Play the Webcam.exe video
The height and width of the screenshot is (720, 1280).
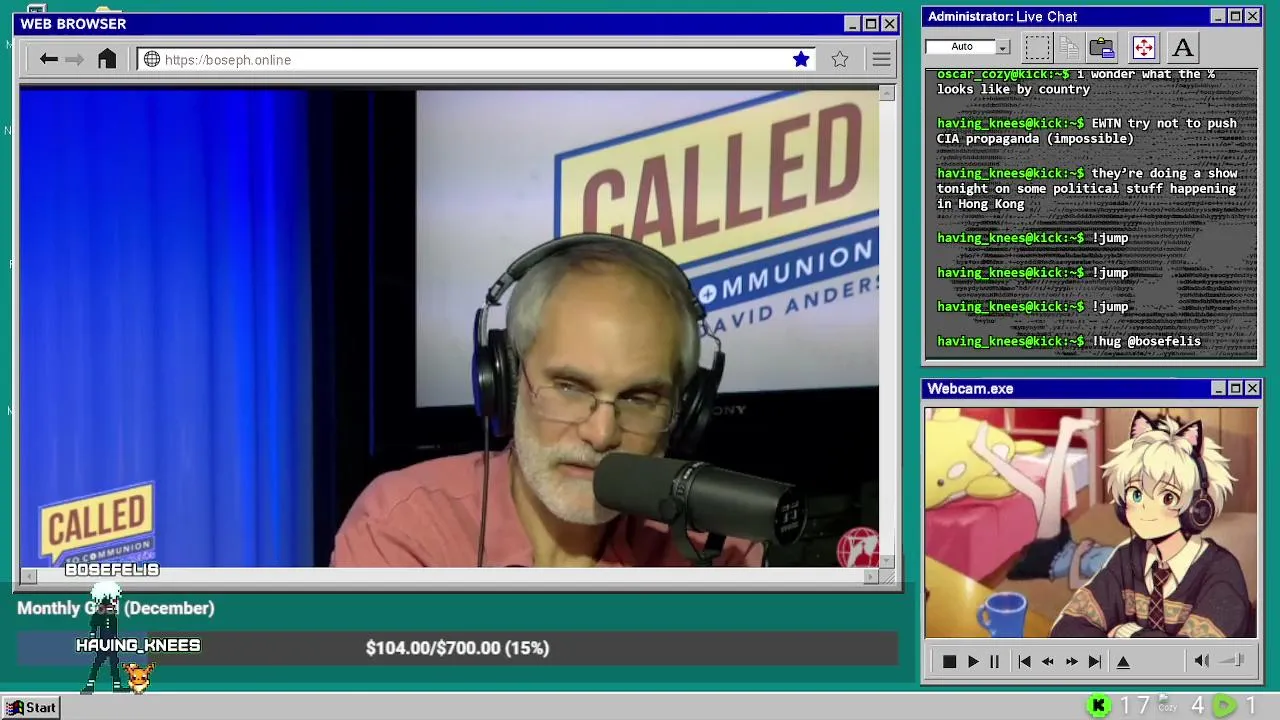click(x=972, y=661)
